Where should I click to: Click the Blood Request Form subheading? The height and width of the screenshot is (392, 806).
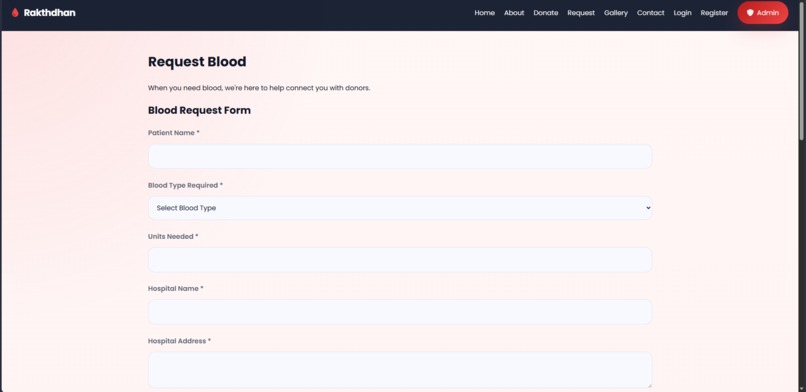pos(199,110)
